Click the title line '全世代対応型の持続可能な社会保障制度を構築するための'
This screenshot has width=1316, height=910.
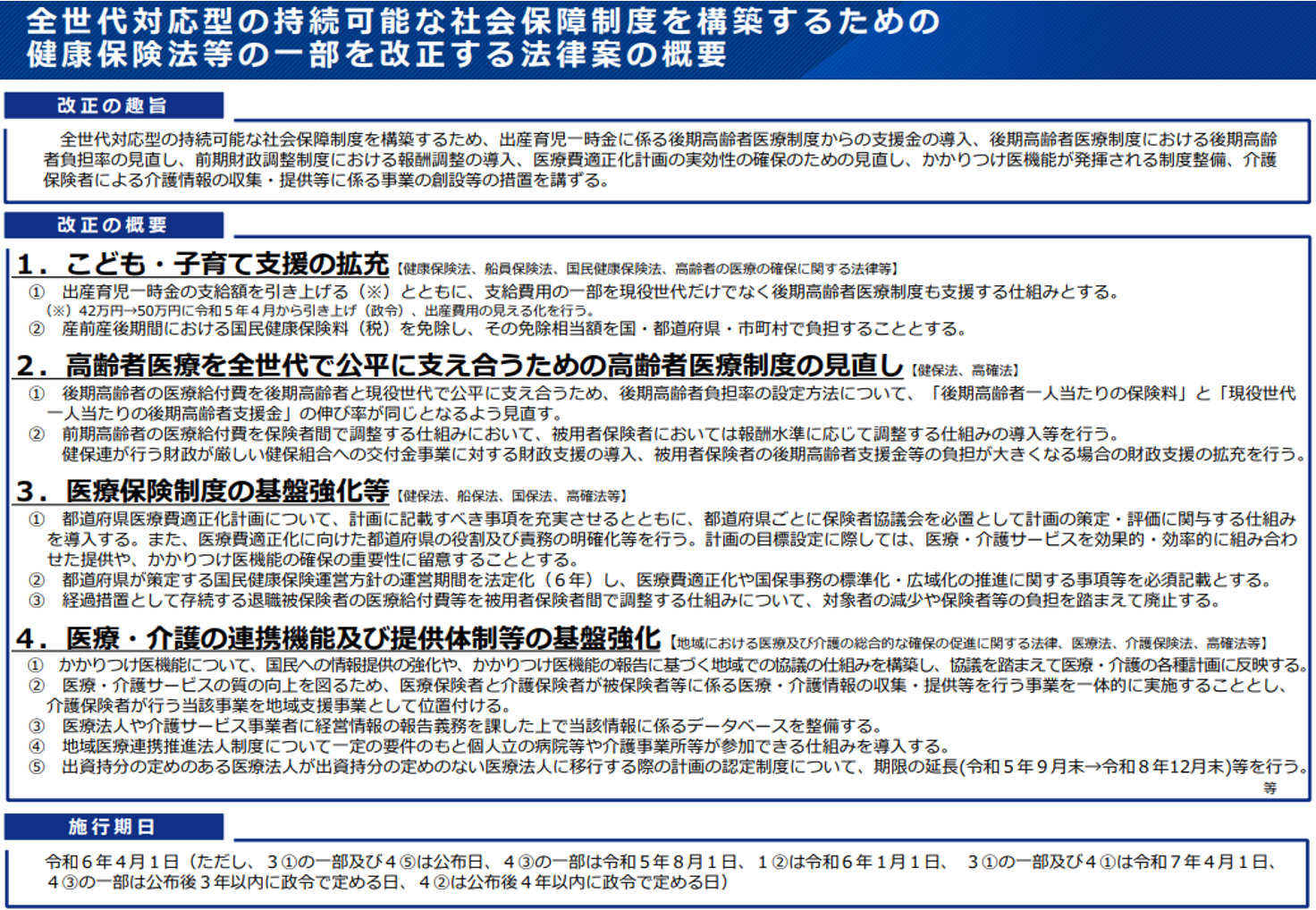pos(483,21)
